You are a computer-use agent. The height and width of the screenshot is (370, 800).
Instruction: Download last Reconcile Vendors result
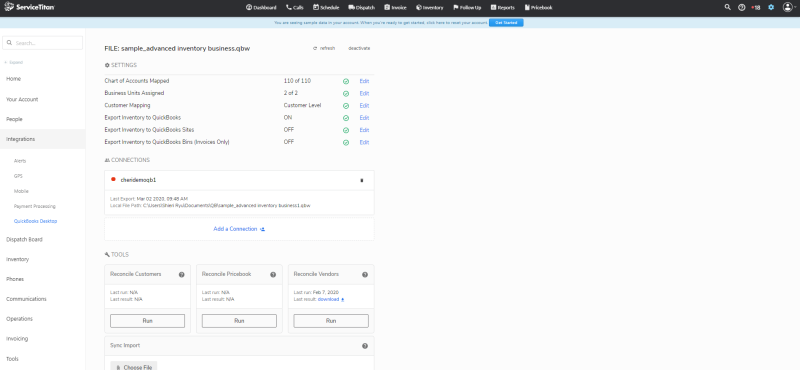[331, 300]
